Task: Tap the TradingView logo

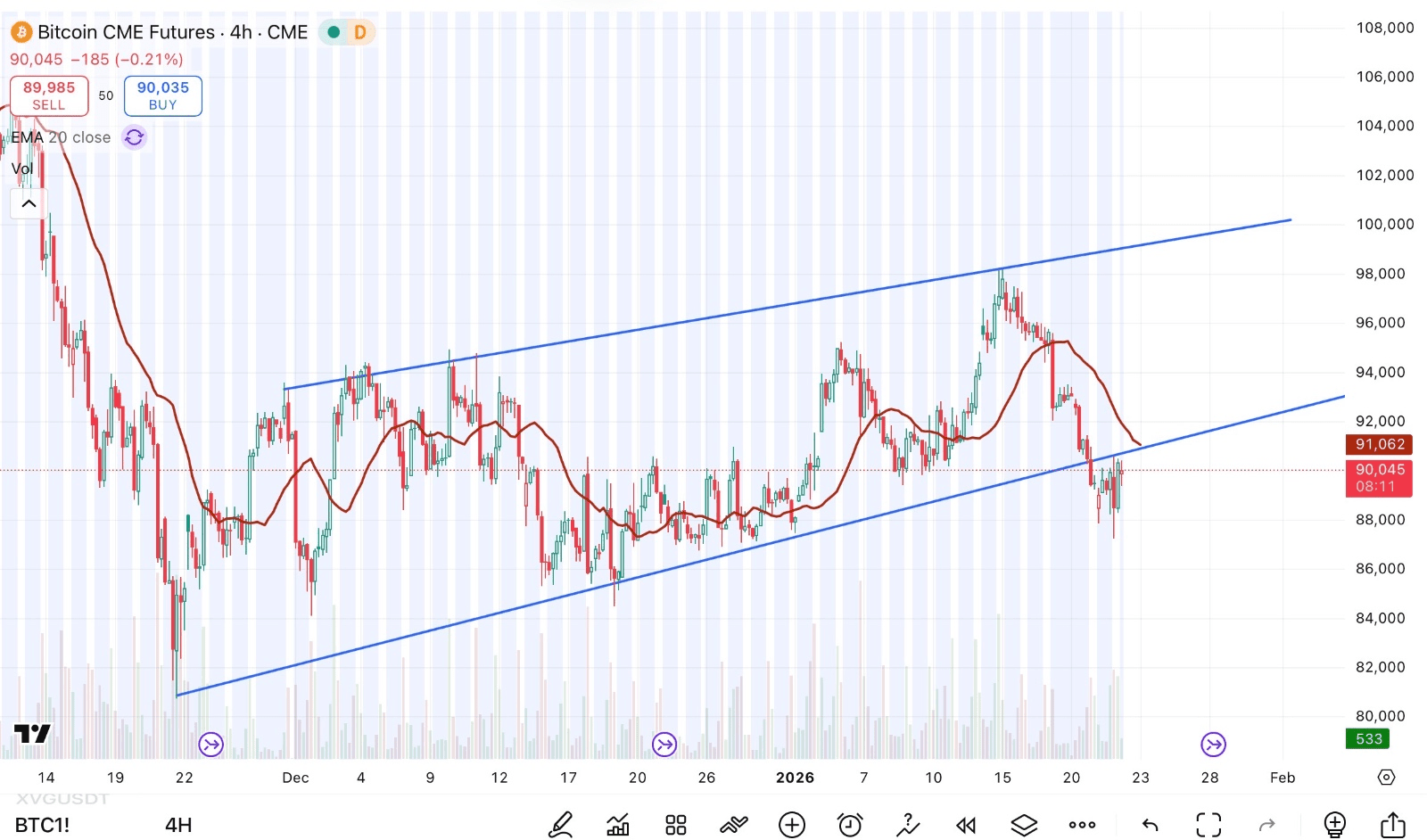Action: [32, 734]
